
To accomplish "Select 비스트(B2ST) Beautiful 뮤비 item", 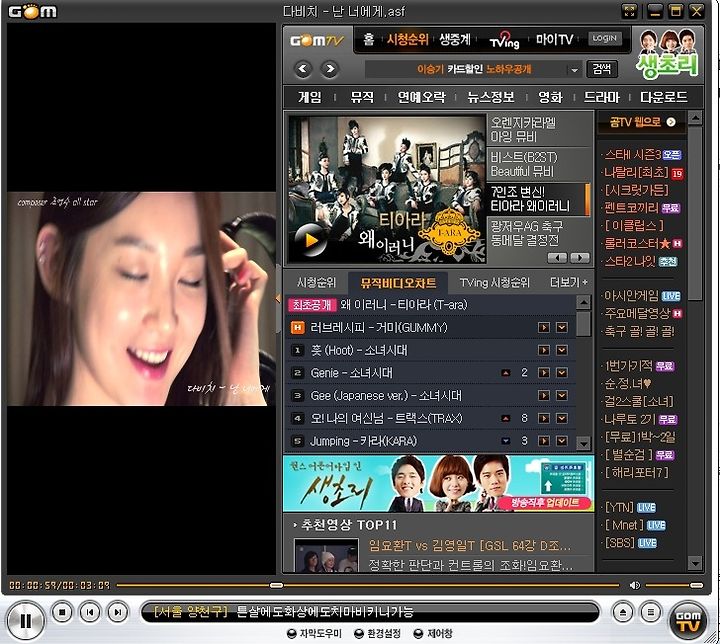I will 538,164.
